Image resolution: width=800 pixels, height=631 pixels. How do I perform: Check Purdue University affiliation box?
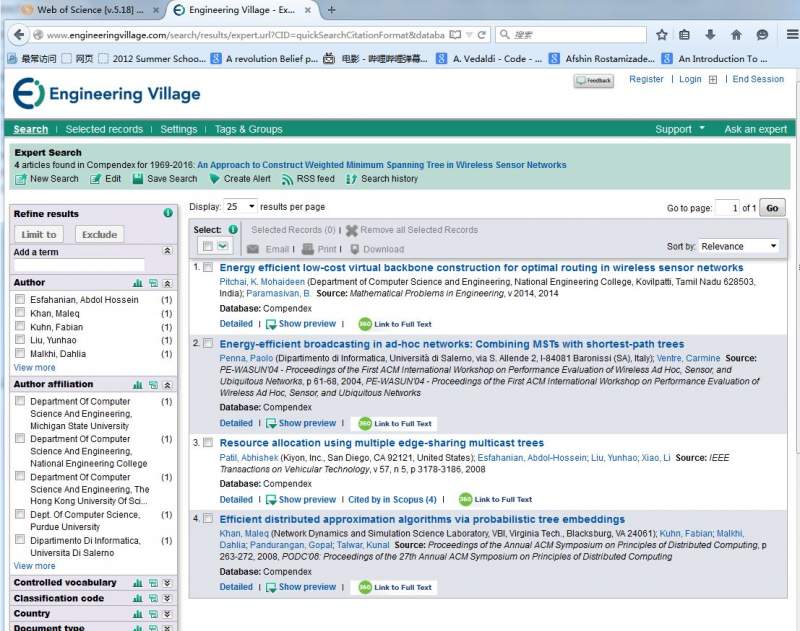pyautogui.click(x=20, y=514)
